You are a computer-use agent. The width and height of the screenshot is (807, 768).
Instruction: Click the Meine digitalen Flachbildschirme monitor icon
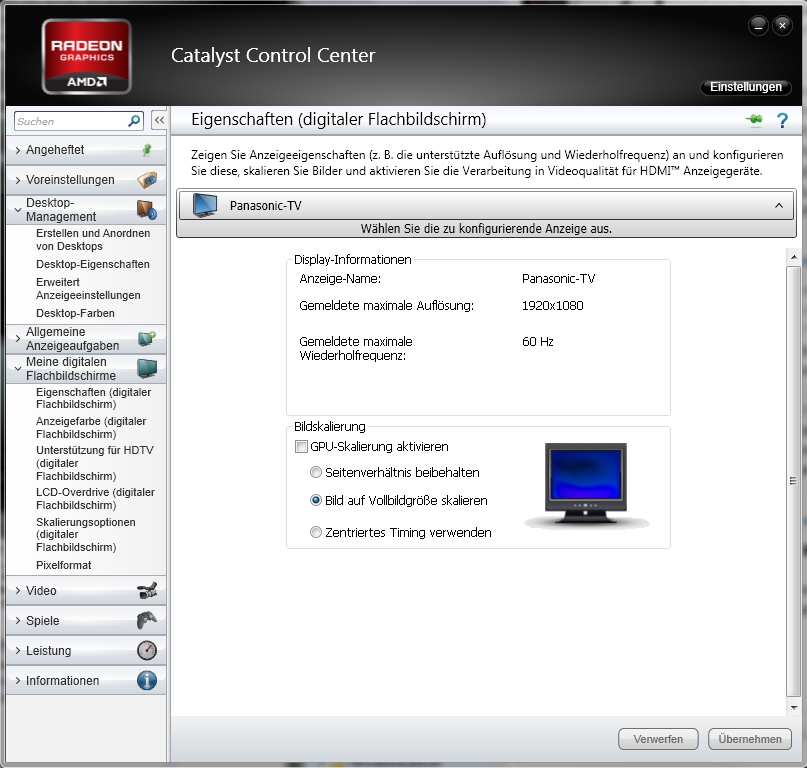pos(147,369)
